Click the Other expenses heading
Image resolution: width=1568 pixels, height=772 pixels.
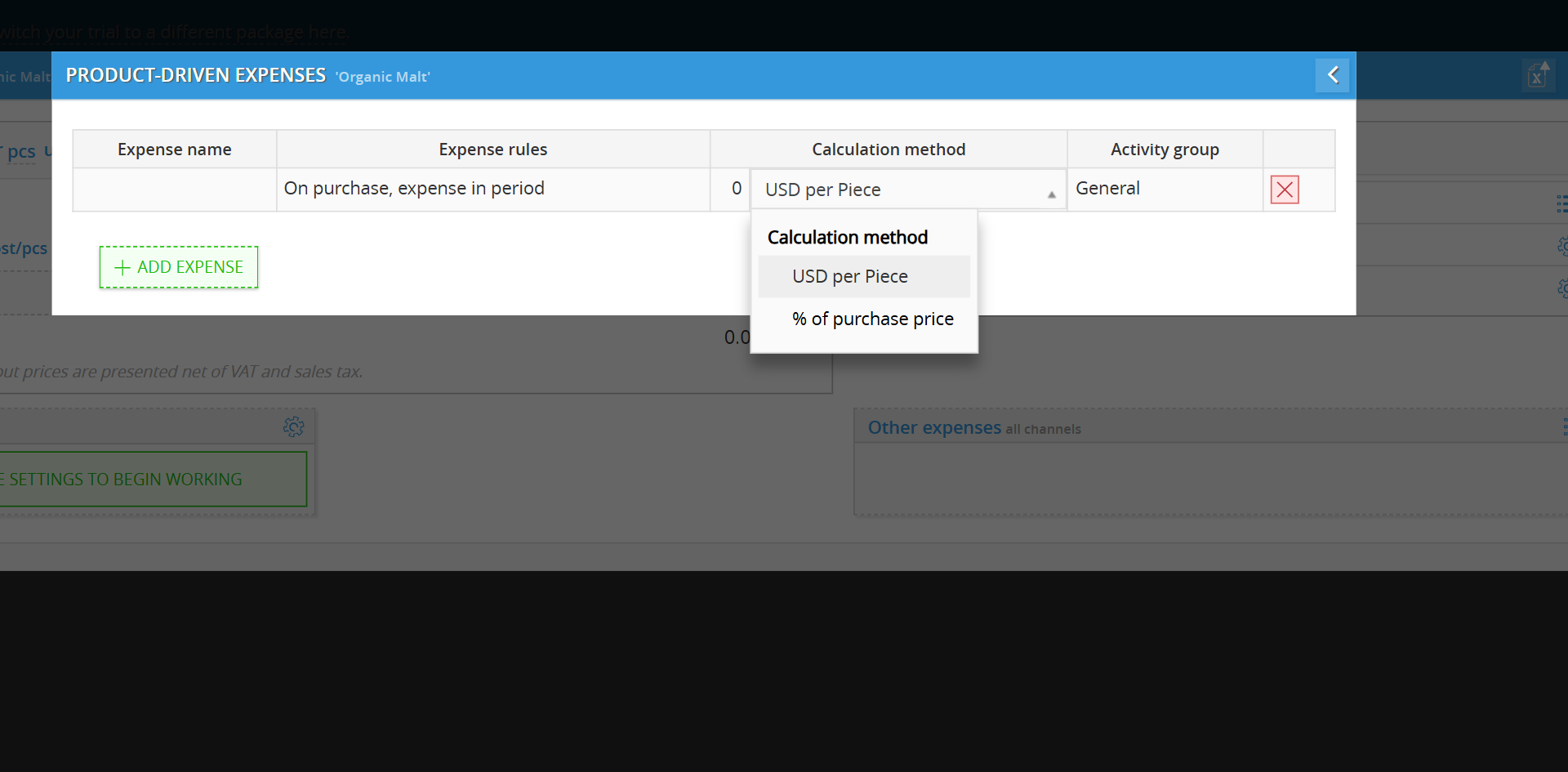(933, 428)
